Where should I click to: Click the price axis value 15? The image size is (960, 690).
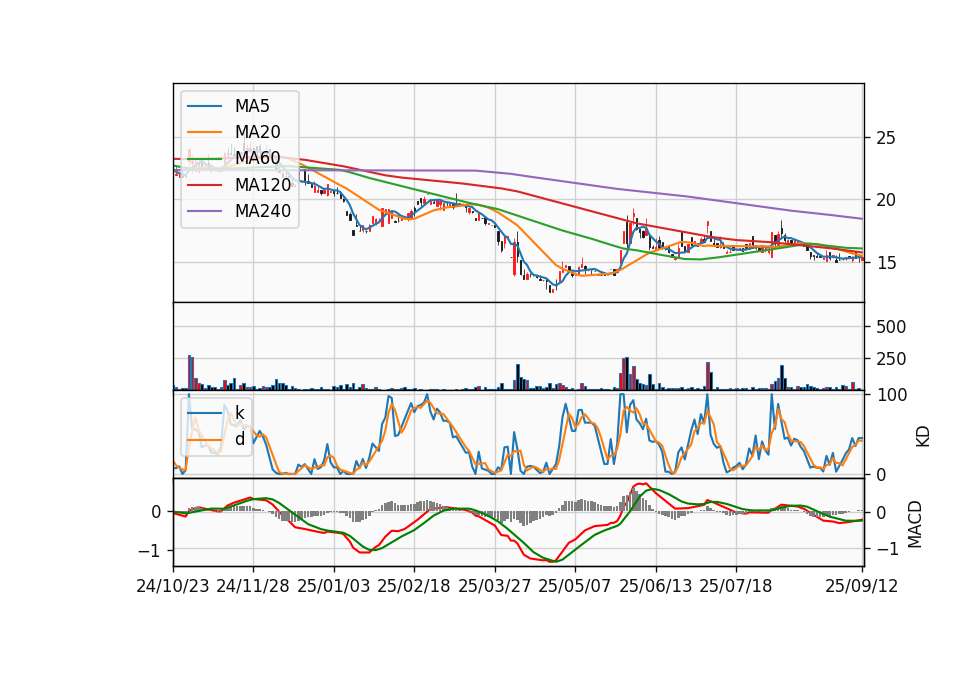coord(886,263)
